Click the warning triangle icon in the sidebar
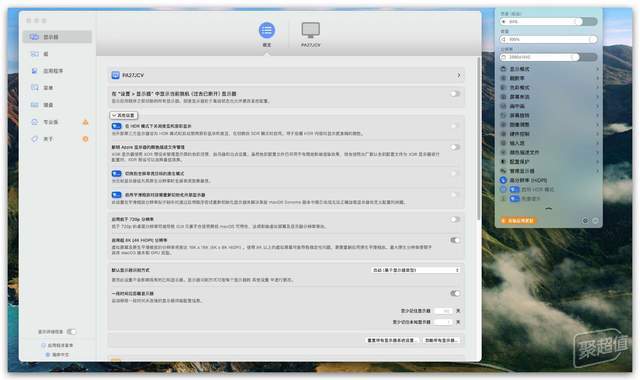 pyautogui.click(x=85, y=122)
